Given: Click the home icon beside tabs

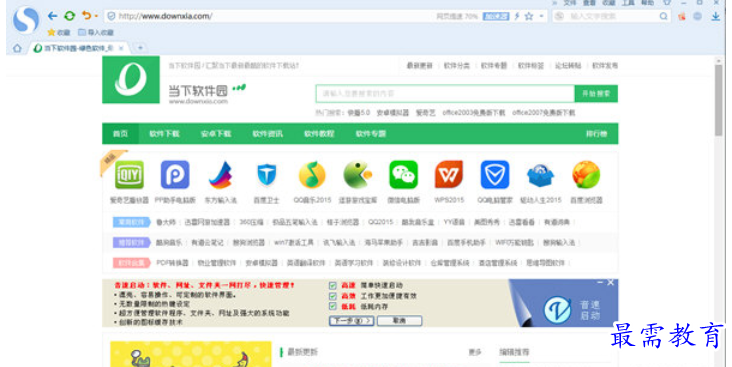Looking at the screenshot, I should pos(17,48).
